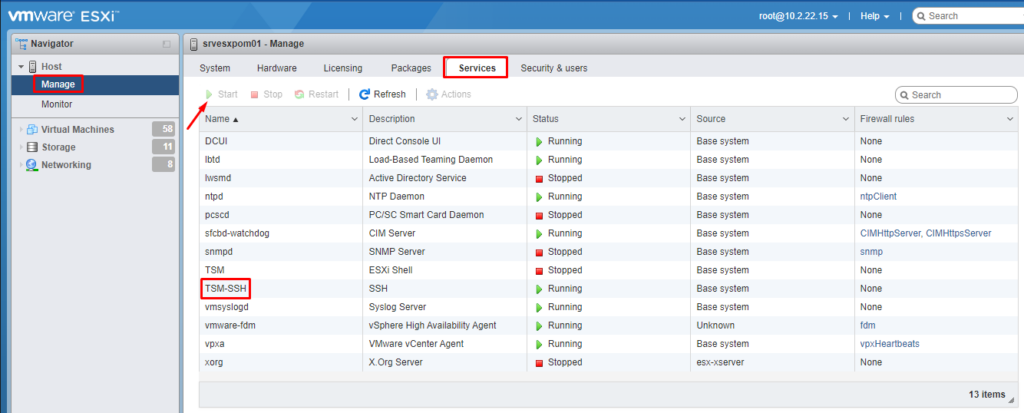
Task: Open the CIMHttpServer, CIMHttpsServer firewall link
Action: click(x=925, y=233)
